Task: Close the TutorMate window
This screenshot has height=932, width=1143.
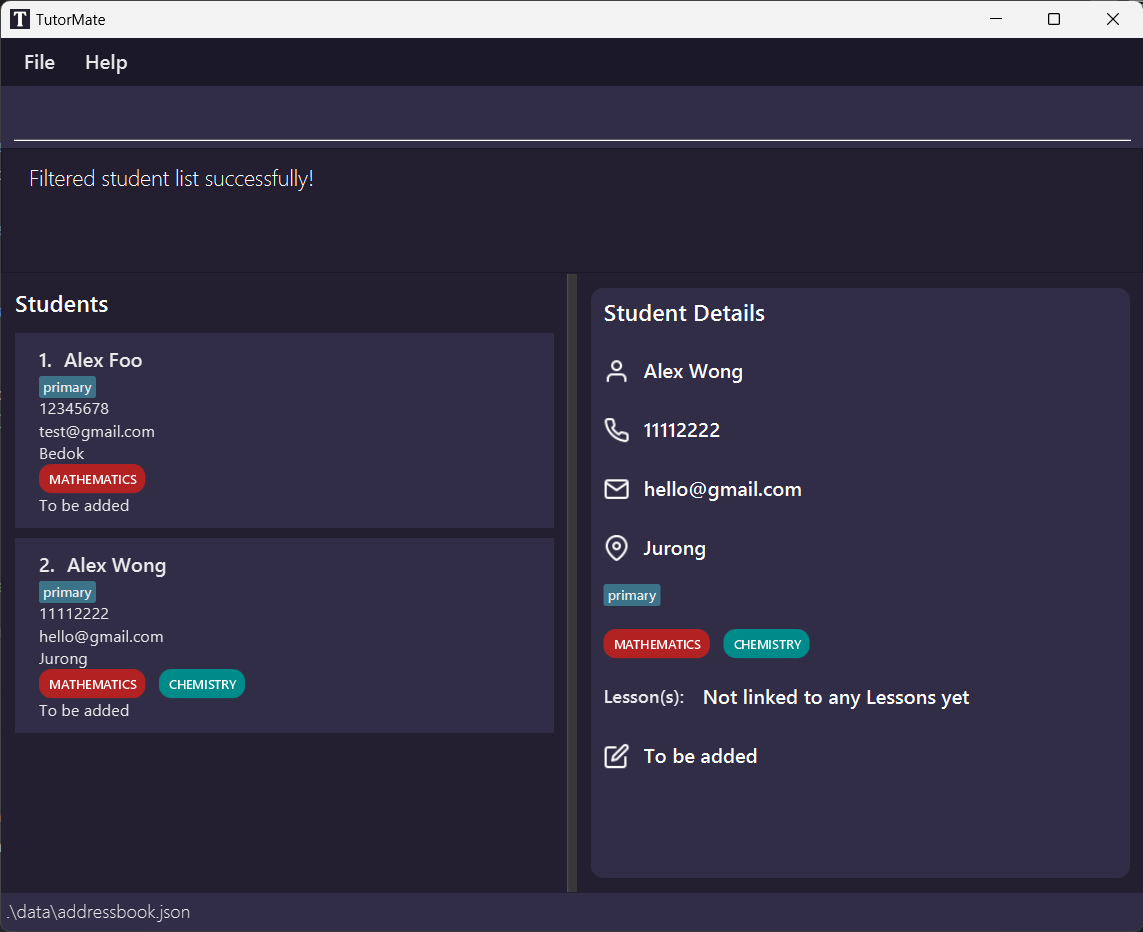Action: tap(1112, 19)
